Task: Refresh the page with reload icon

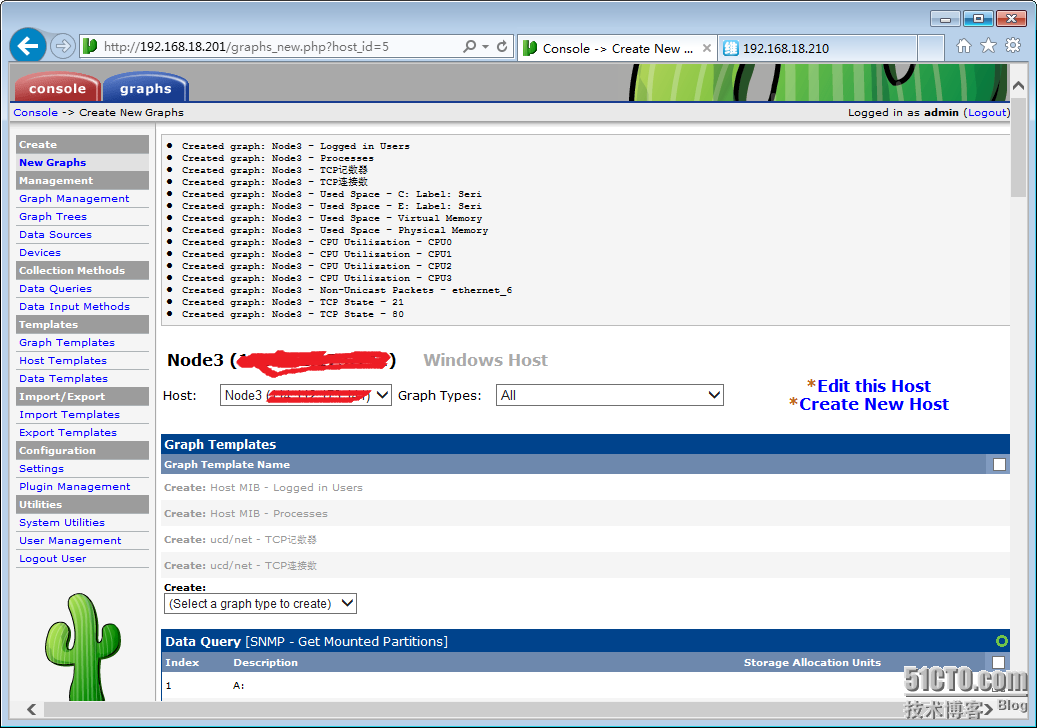Action: point(502,46)
